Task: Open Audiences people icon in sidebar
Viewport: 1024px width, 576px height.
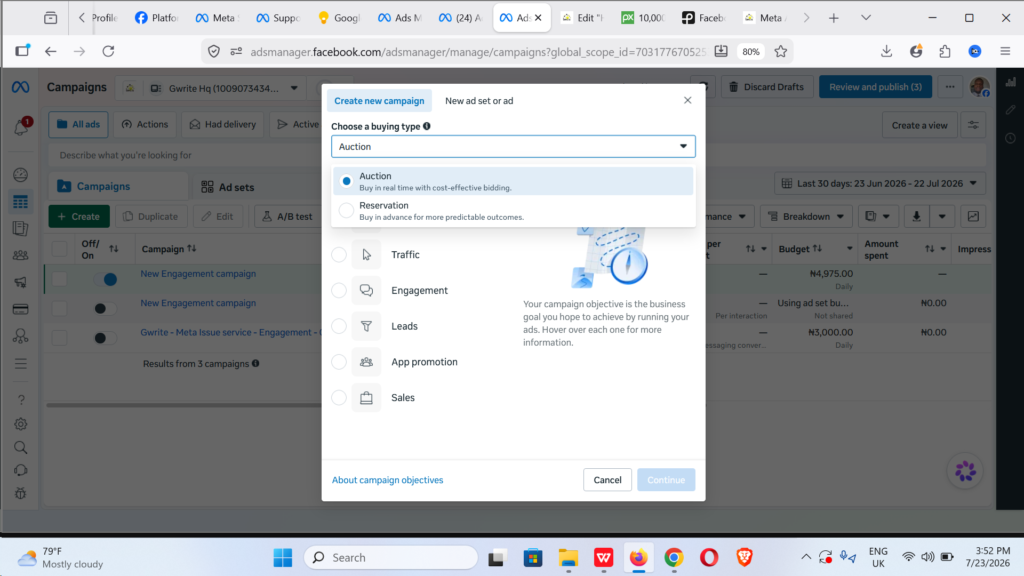Action: pyautogui.click(x=21, y=255)
